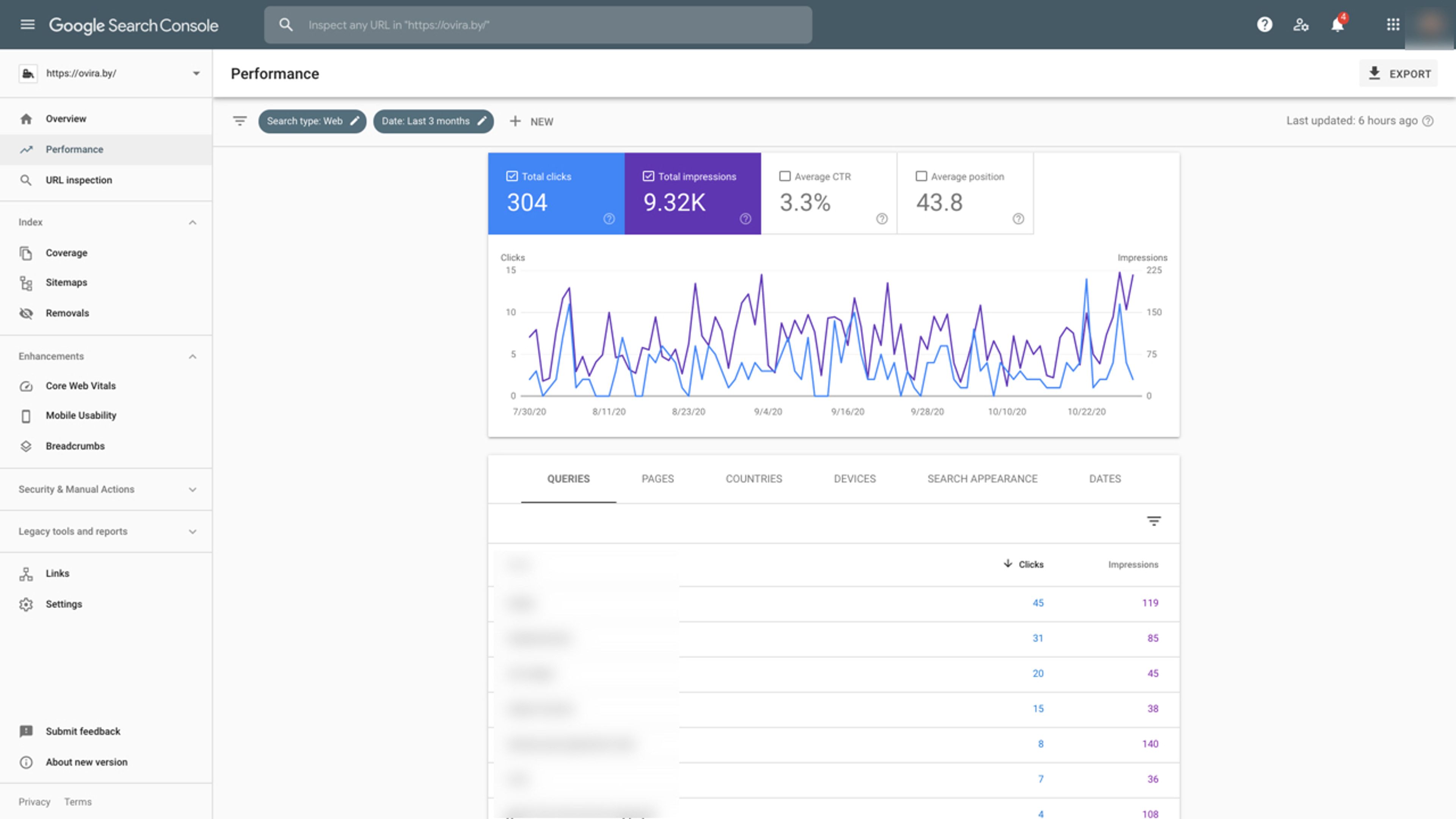The image size is (1456, 819).
Task: Click the table filter rows icon
Action: (1153, 521)
